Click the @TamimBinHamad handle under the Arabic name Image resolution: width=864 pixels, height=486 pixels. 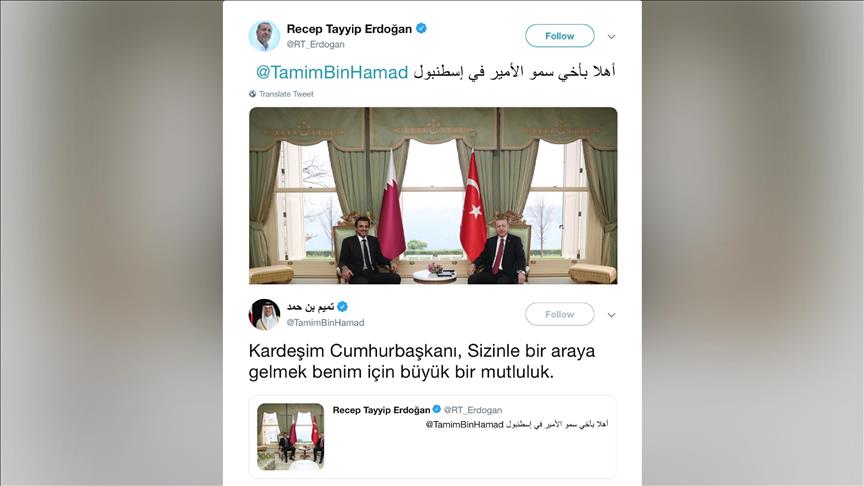click(325, 322)
